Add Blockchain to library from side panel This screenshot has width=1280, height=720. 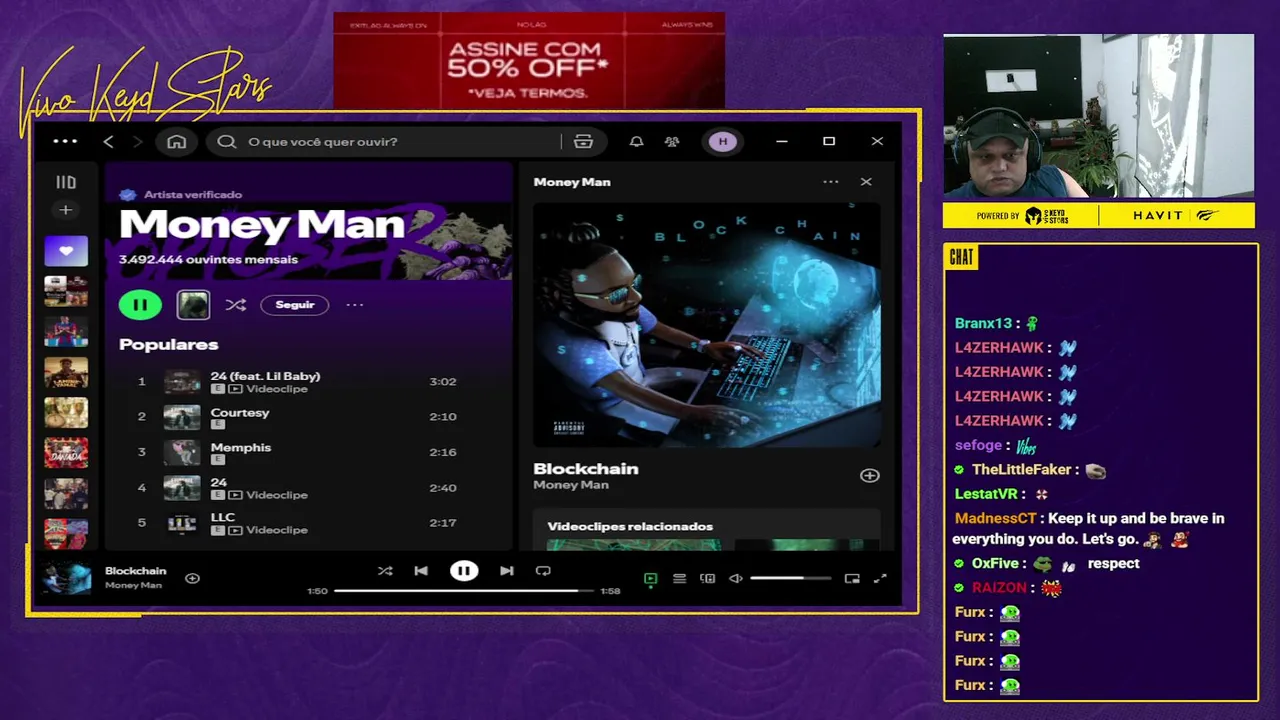[870, 476]
